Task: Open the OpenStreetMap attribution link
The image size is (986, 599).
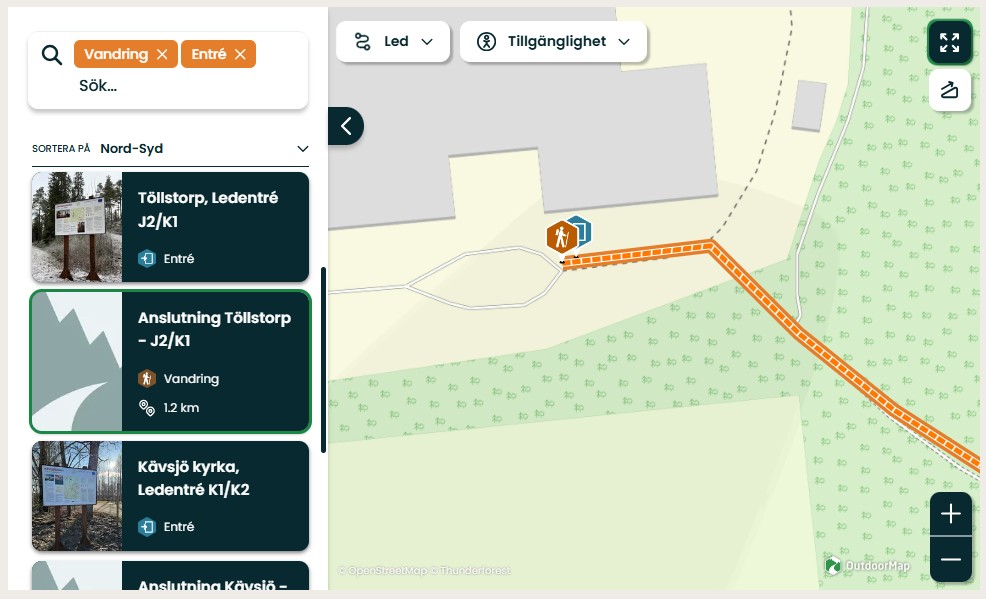Action: point(381,571)
